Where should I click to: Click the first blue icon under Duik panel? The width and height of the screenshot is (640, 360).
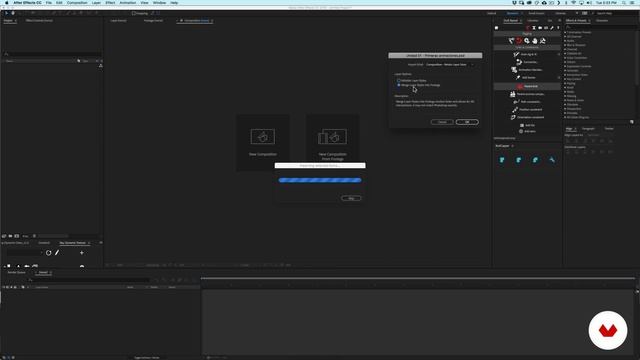(x=502, y=160)
